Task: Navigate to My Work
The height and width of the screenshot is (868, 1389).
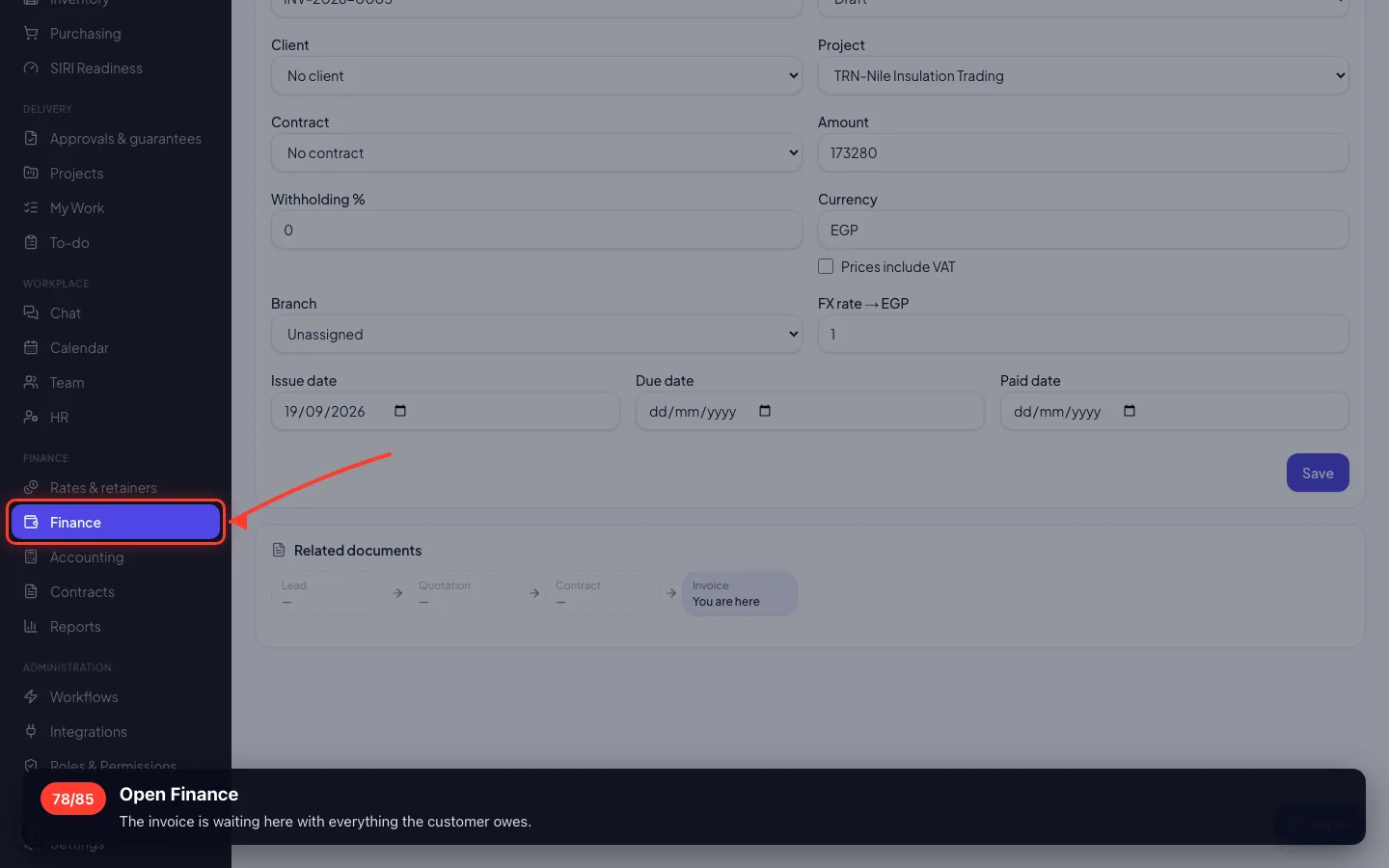Action: point(116,208)
